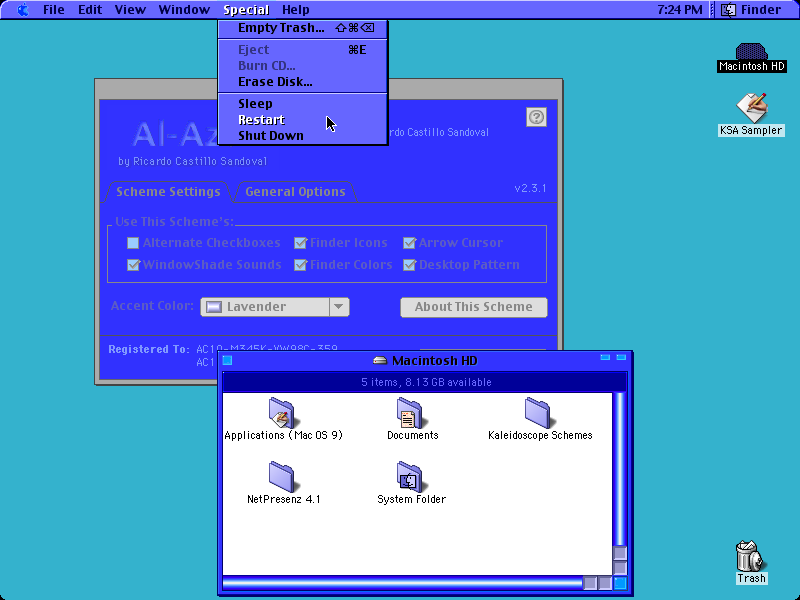Image resolution: width=800 pixels, height=600 pixels.
Task: Choose Restart from the Special menu
Action: tap(303, 120)
